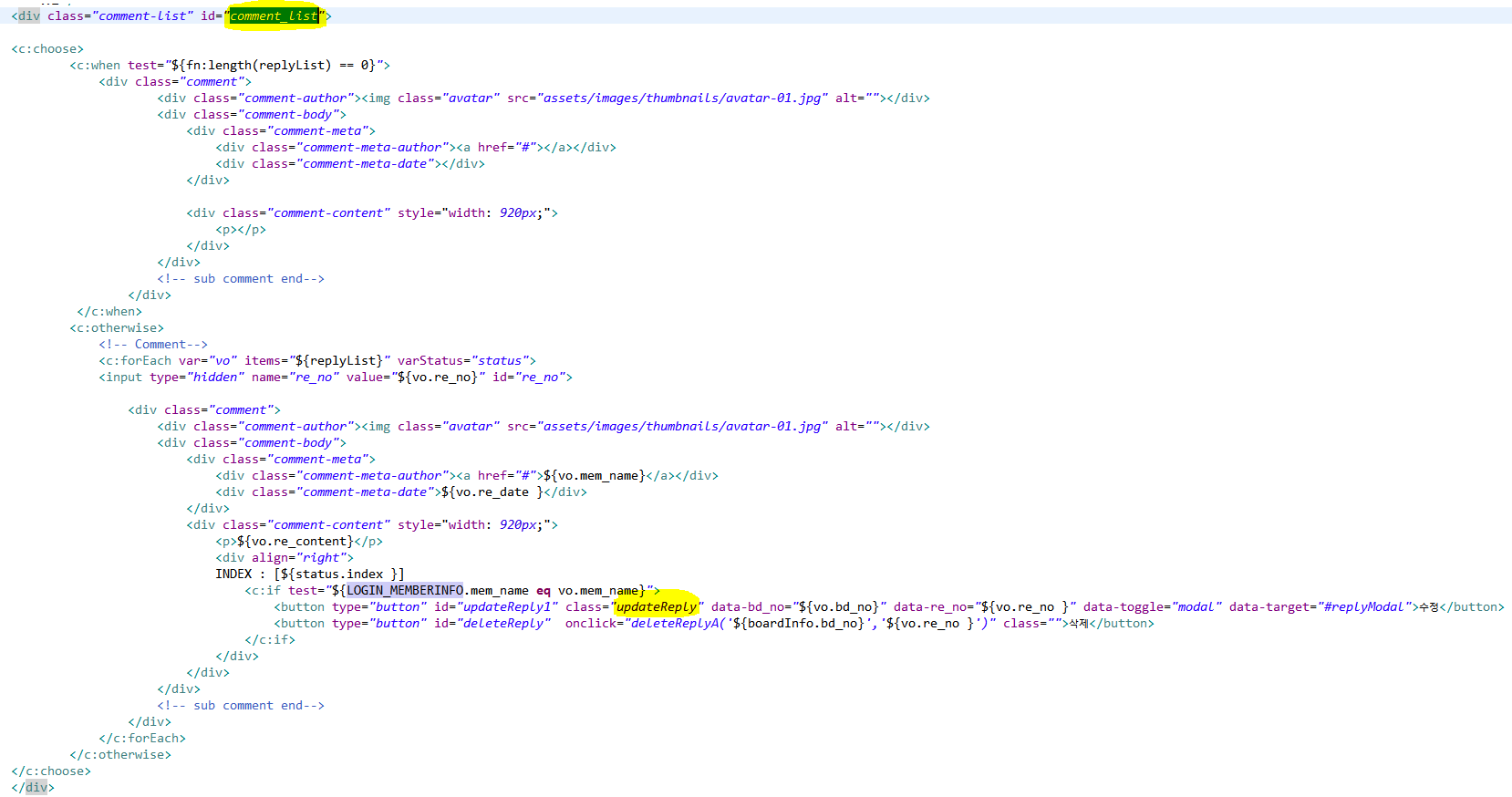Viewport: 1512px width, 797px height.
Task: Click the empty class="" attribute
Action: (x=1032, y=624)
